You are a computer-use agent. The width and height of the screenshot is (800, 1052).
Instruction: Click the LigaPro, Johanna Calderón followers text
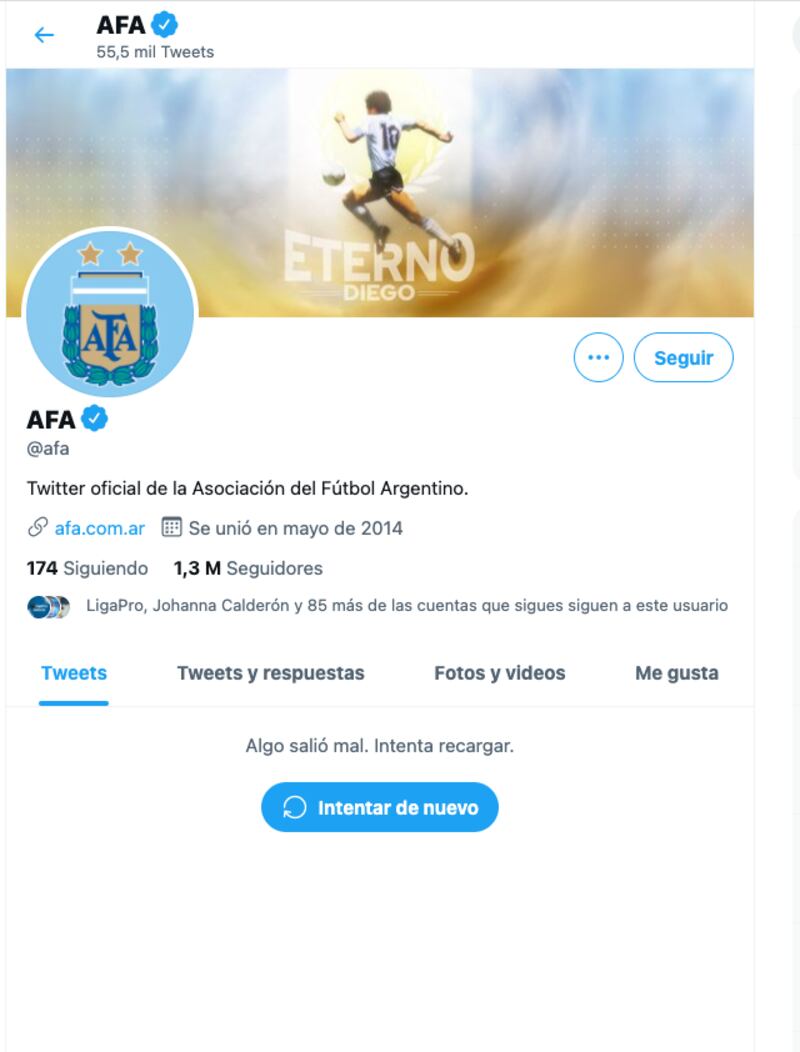click(x=407, y=606)
